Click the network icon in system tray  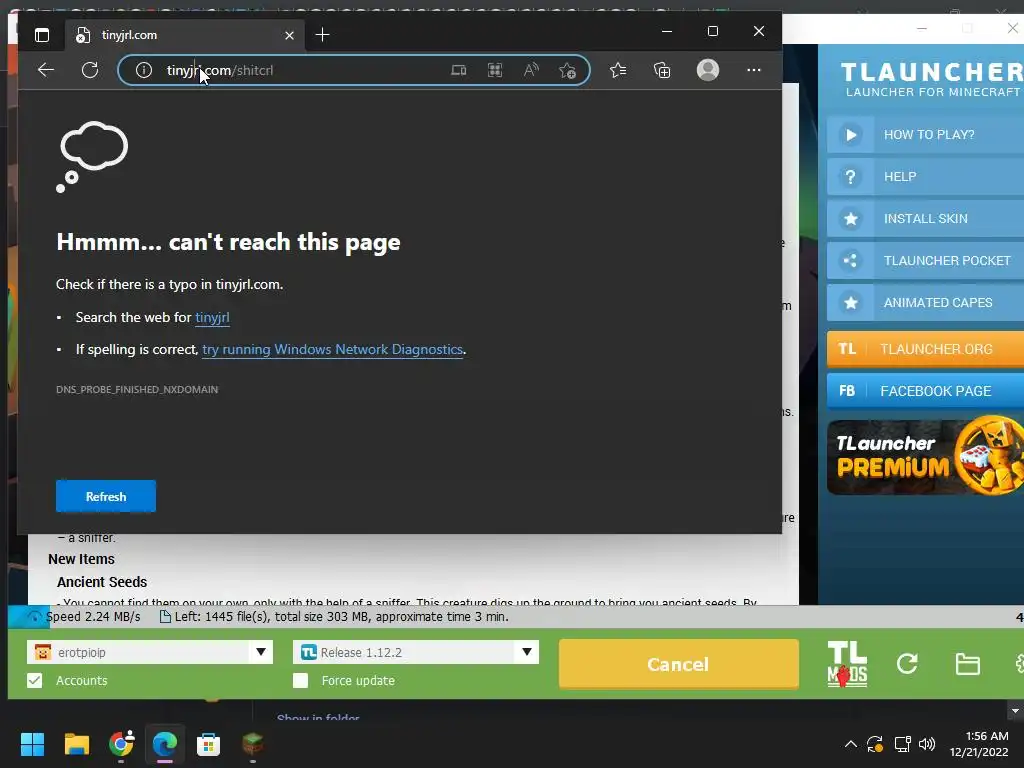pos(902,744)
